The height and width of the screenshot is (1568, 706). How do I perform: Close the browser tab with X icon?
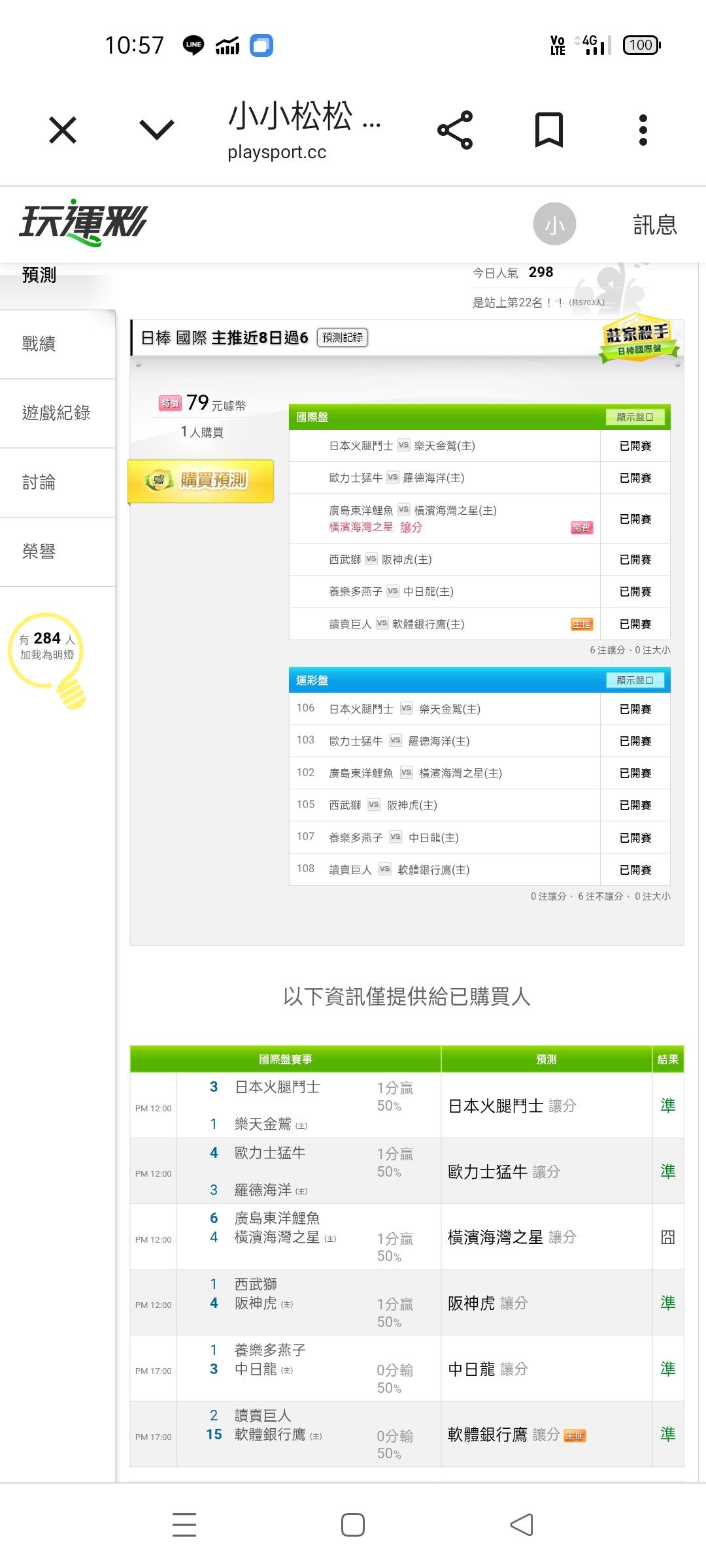tap(63, 129)
